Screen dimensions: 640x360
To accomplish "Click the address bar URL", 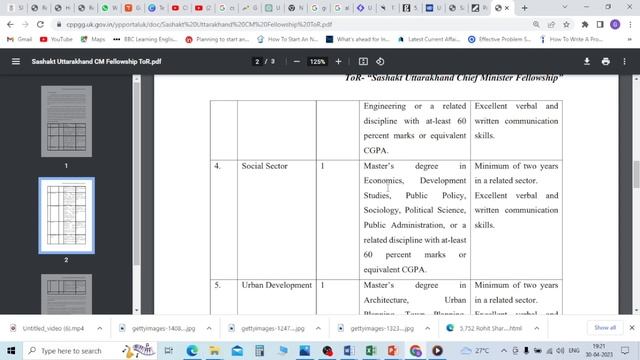I will pos(199,24).
